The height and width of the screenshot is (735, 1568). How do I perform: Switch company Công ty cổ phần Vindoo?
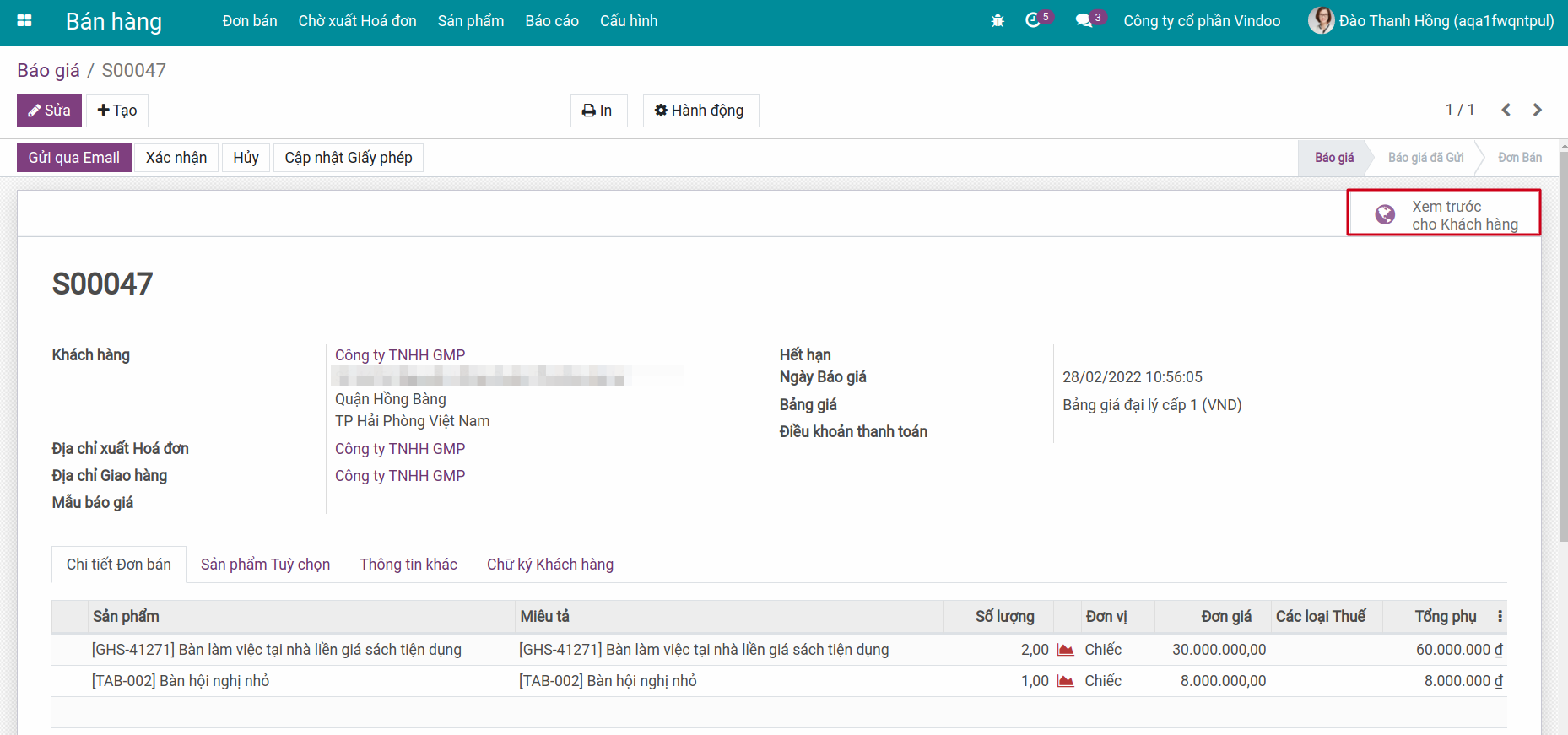pyautogui.click(x=1202, y=21)
